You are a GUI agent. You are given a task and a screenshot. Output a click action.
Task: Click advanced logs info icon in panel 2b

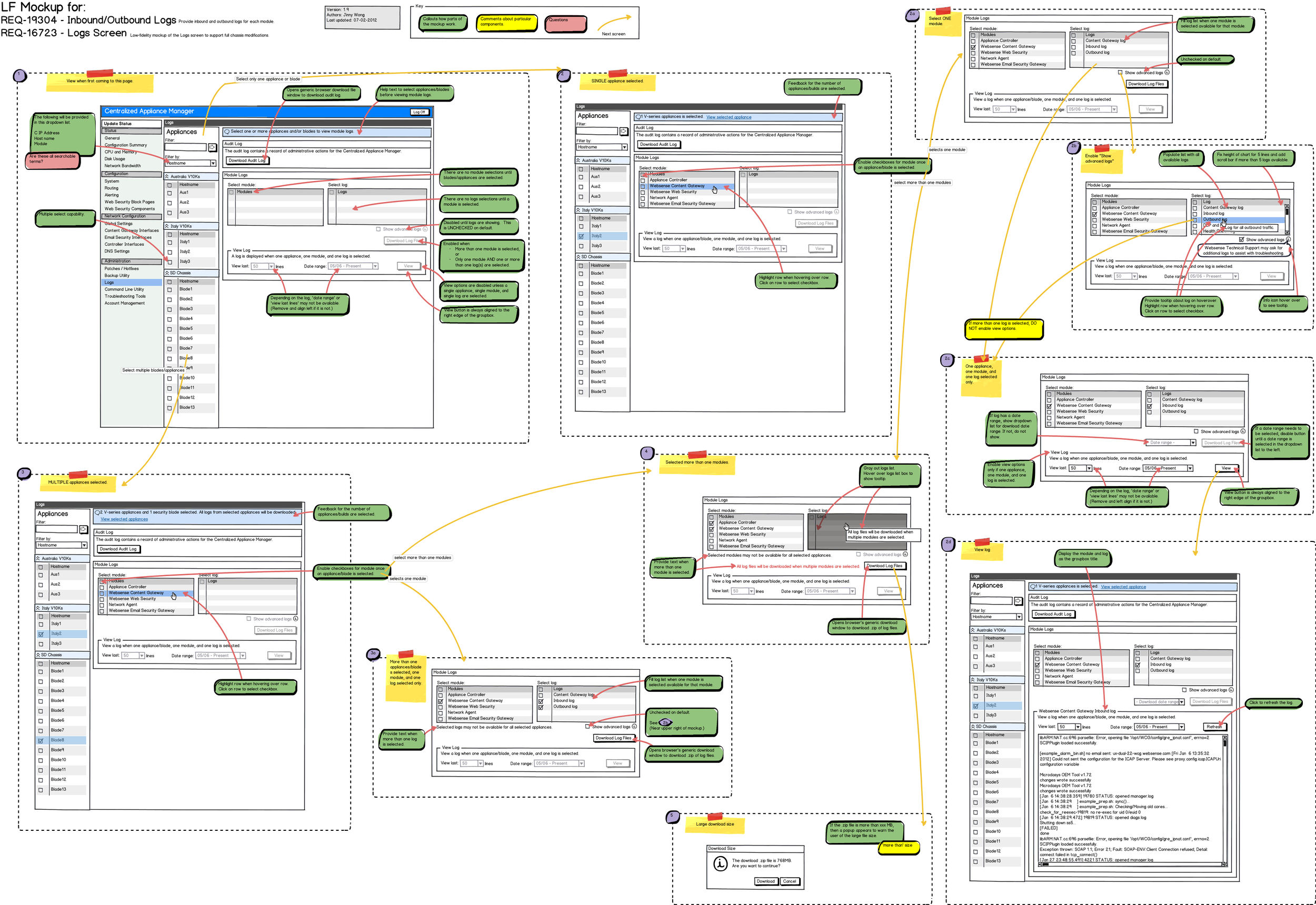(1288, 239)
